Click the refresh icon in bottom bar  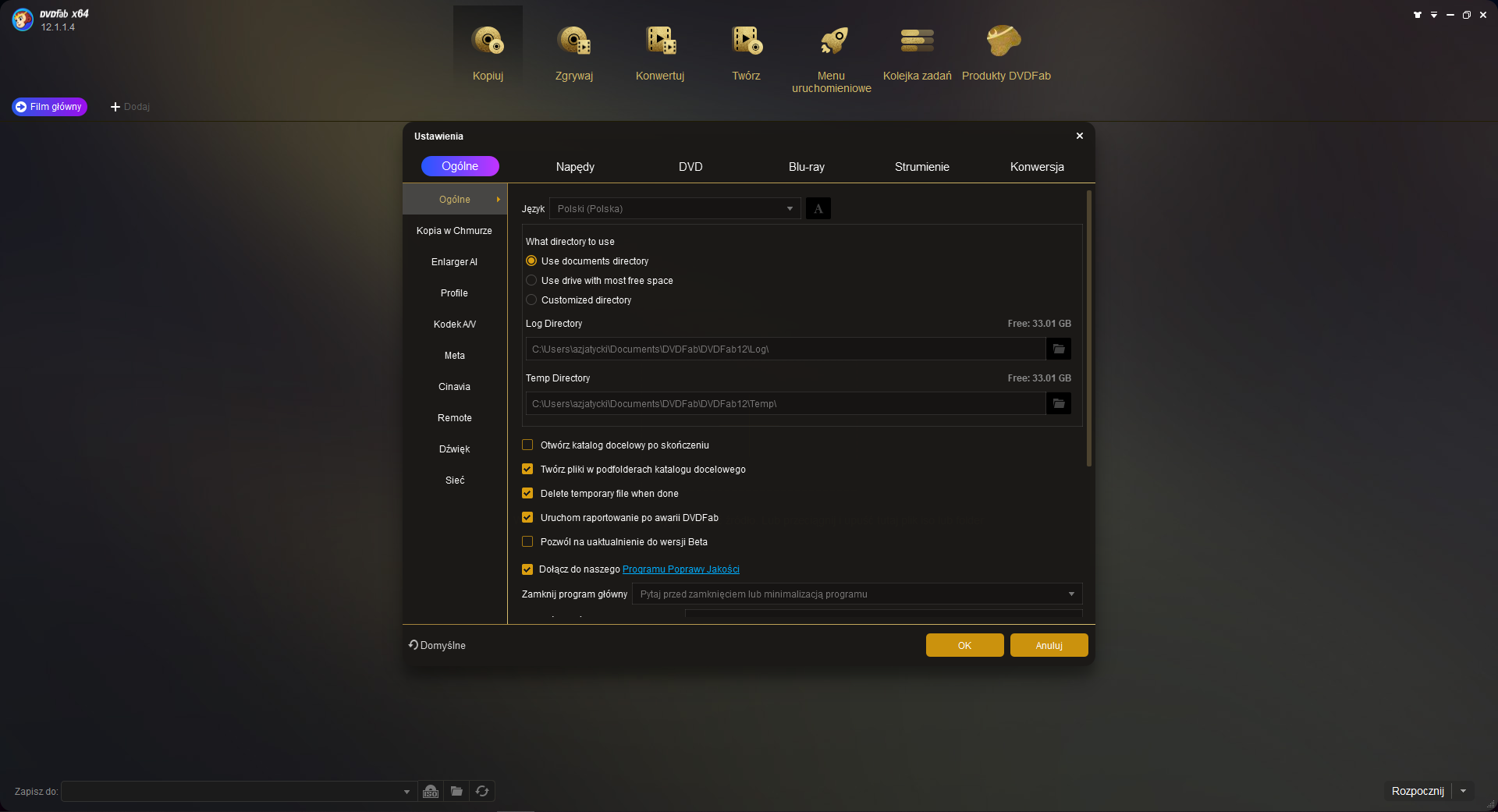(482, 791)
